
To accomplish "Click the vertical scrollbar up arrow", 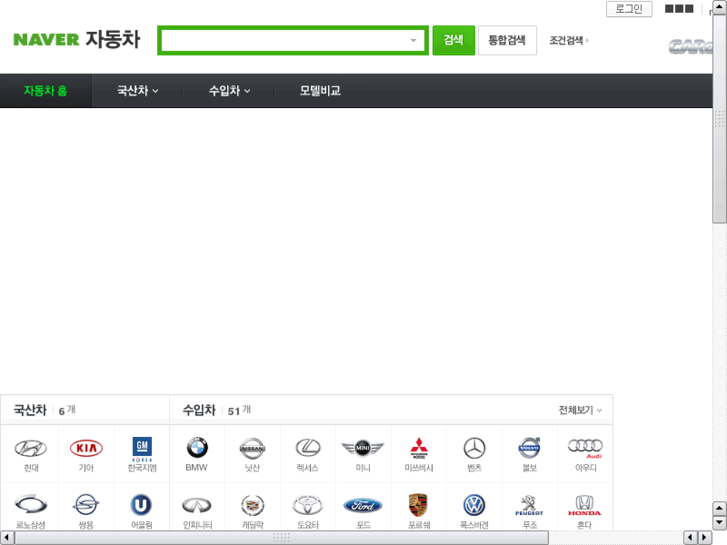I will [x=719, y=8].
